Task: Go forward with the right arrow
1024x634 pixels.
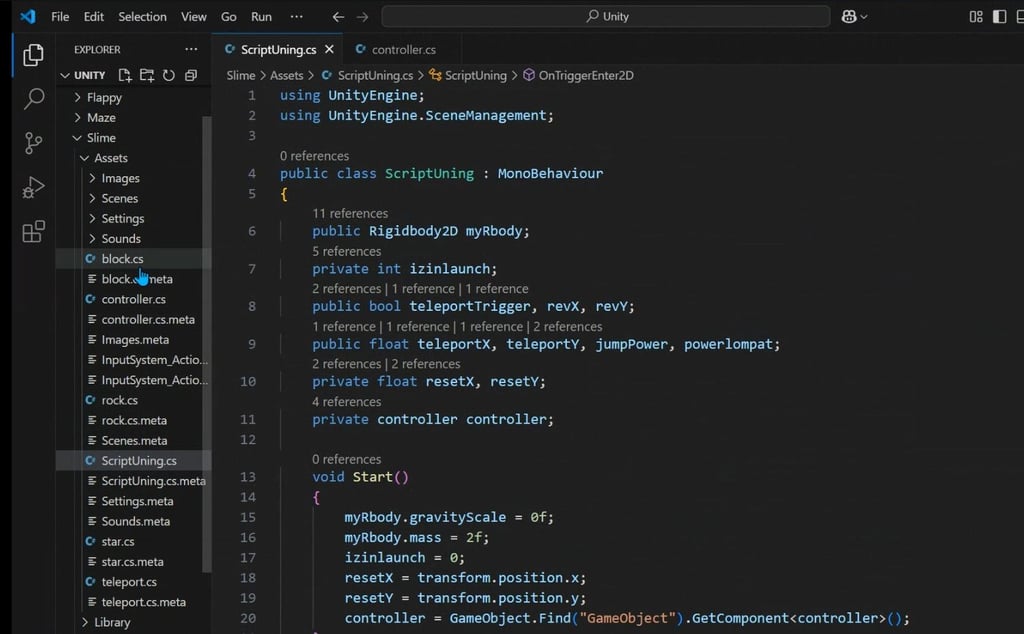Action: click(362, 16)
